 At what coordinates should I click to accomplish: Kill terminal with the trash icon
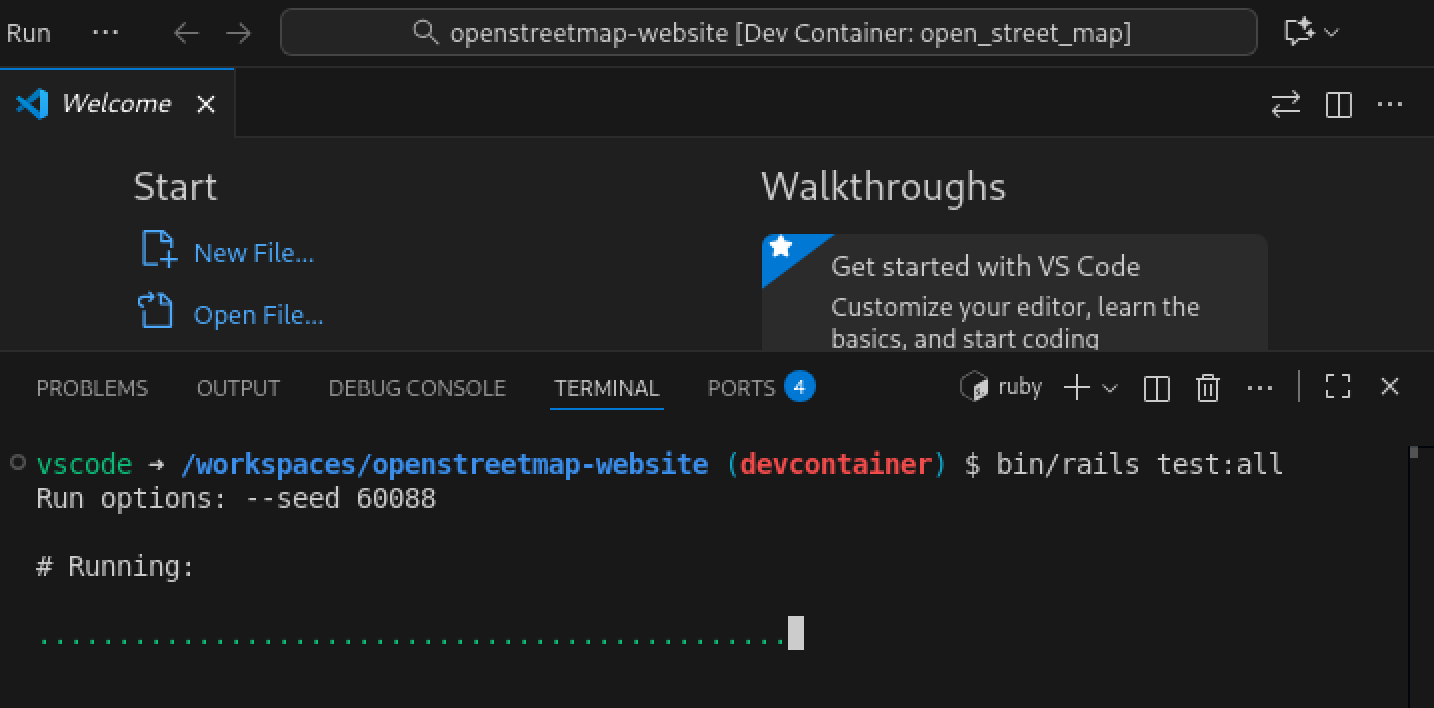[x=1208, y=388]
